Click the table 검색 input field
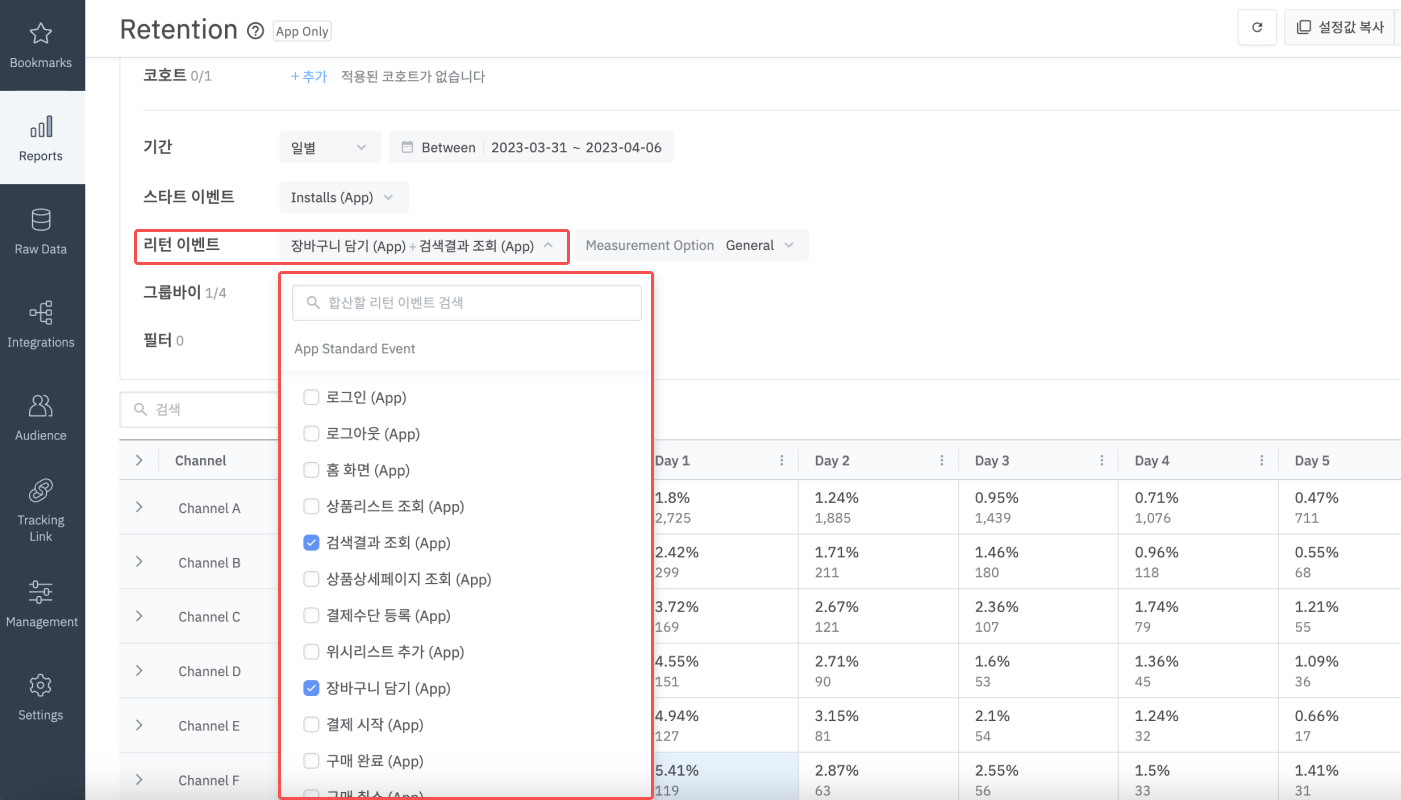 coord(200,410)
